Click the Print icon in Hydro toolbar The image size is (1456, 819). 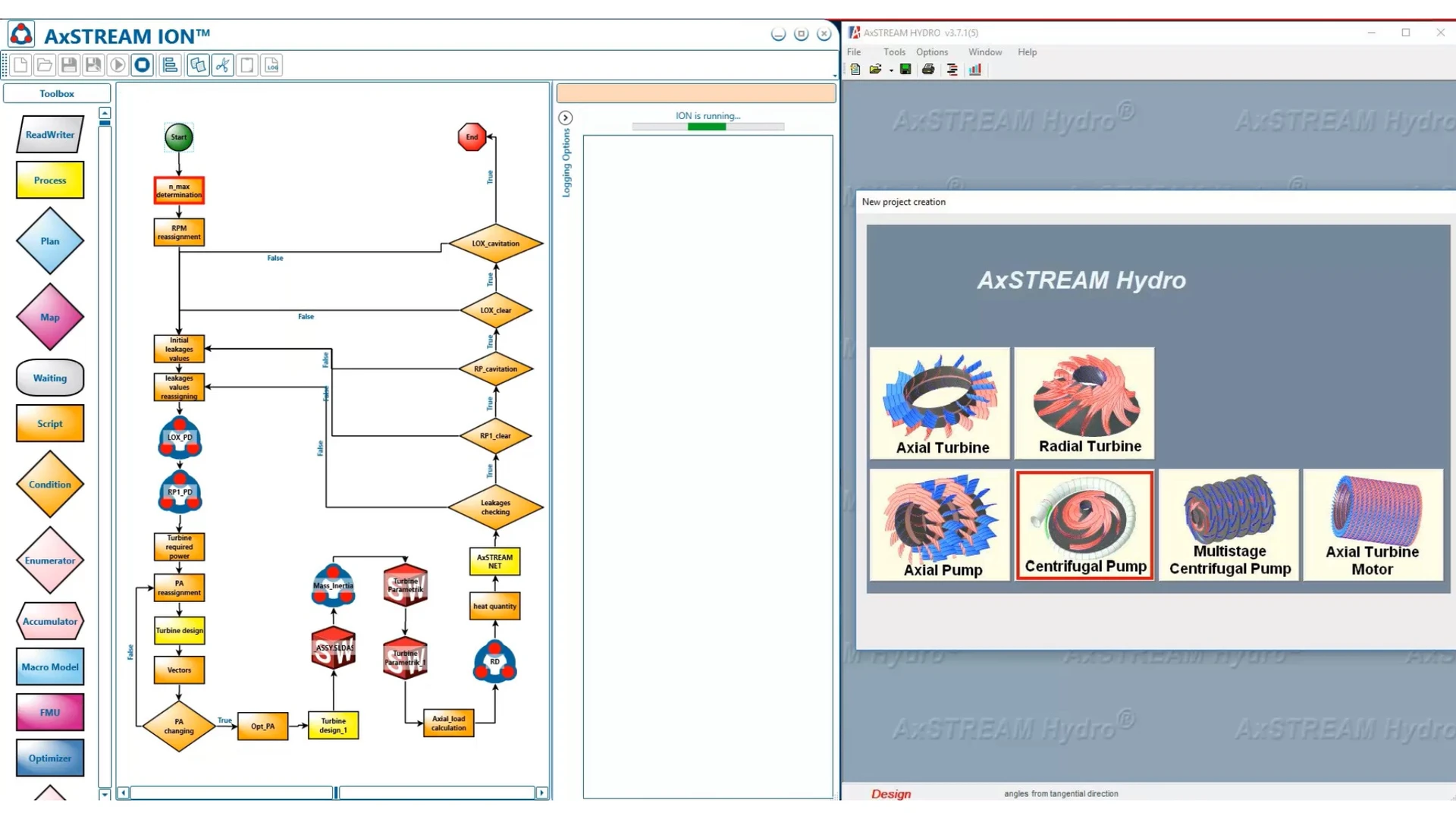928,69
